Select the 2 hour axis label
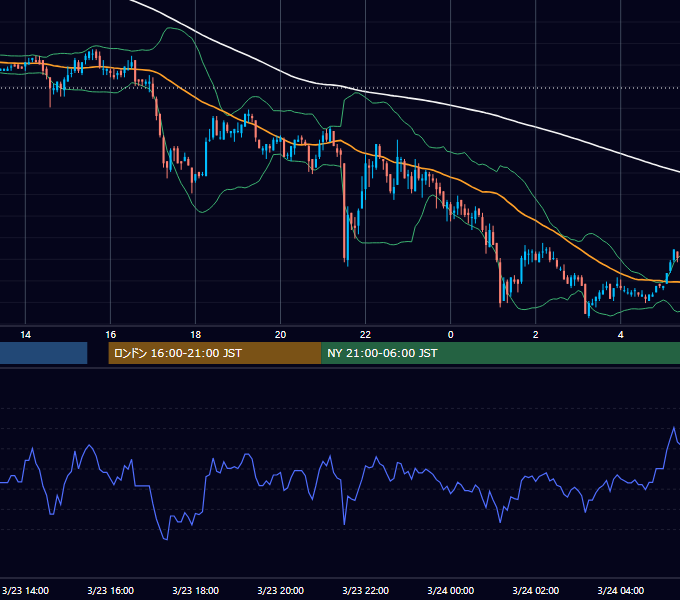This screenshot has height=600, width=680. pos(536,335)
